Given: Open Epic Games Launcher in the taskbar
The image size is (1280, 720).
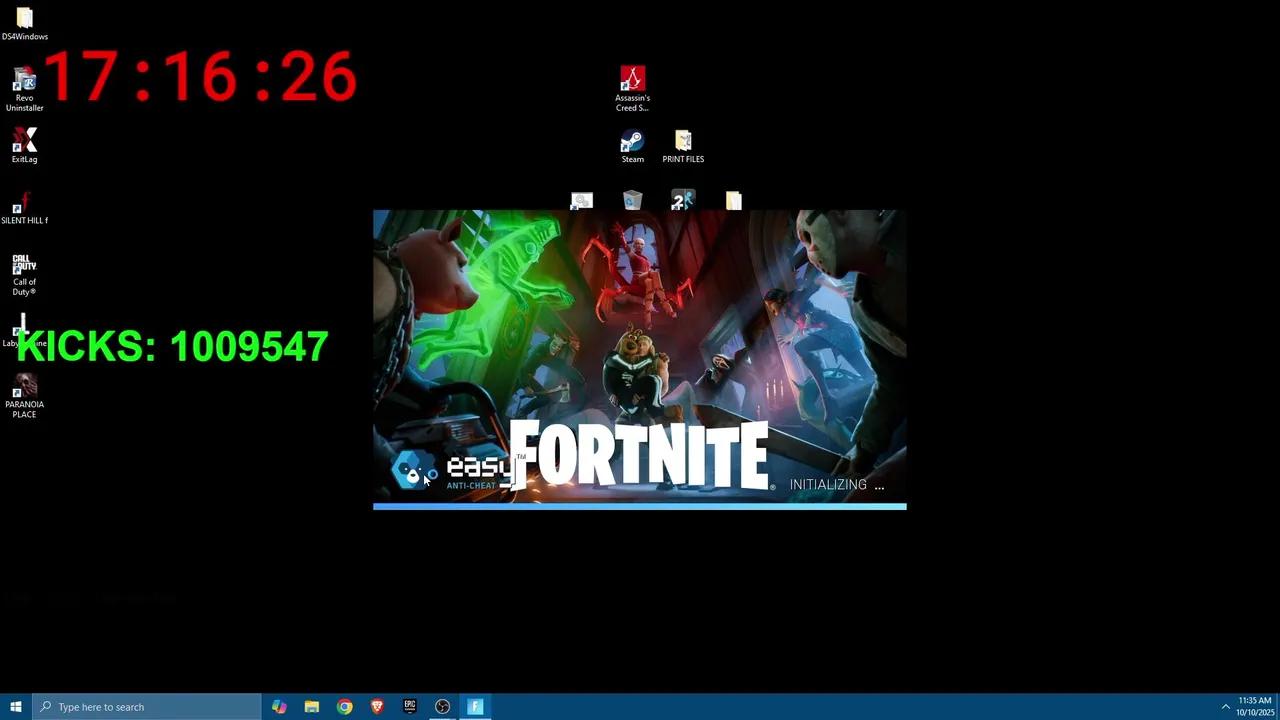Looking at the screenshot, I should [410, 707].
